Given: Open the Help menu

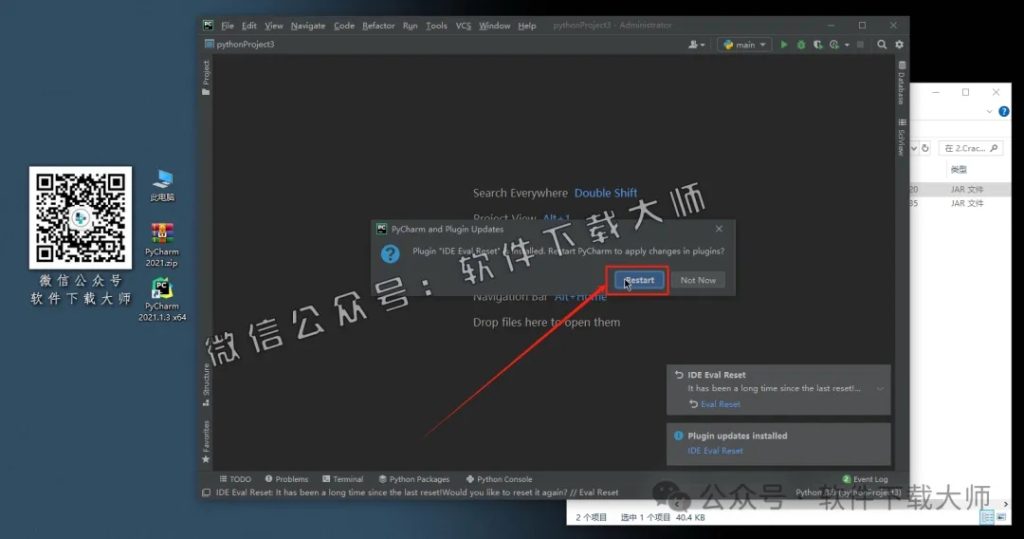Looking at the screenshot, I should click(x=527, y=25).
